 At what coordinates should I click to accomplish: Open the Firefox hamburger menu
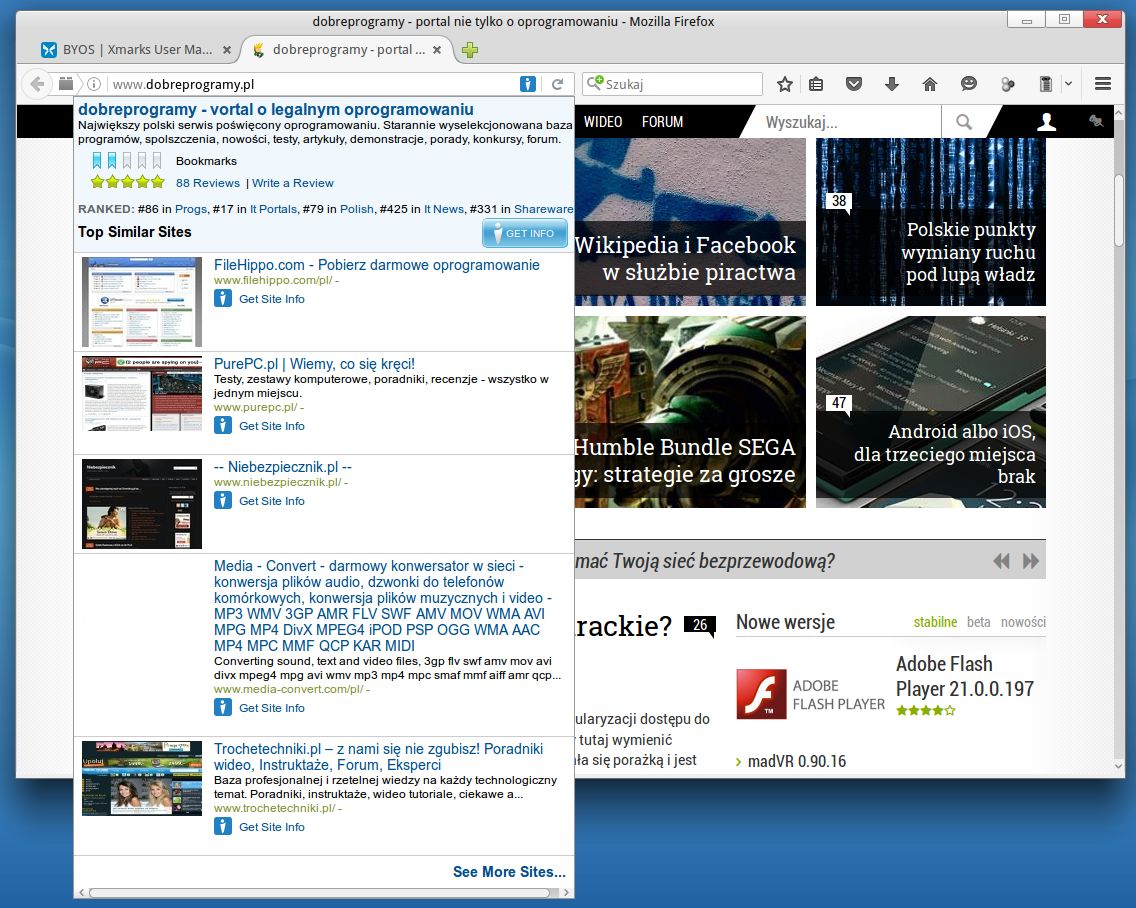pos(1103,84)
